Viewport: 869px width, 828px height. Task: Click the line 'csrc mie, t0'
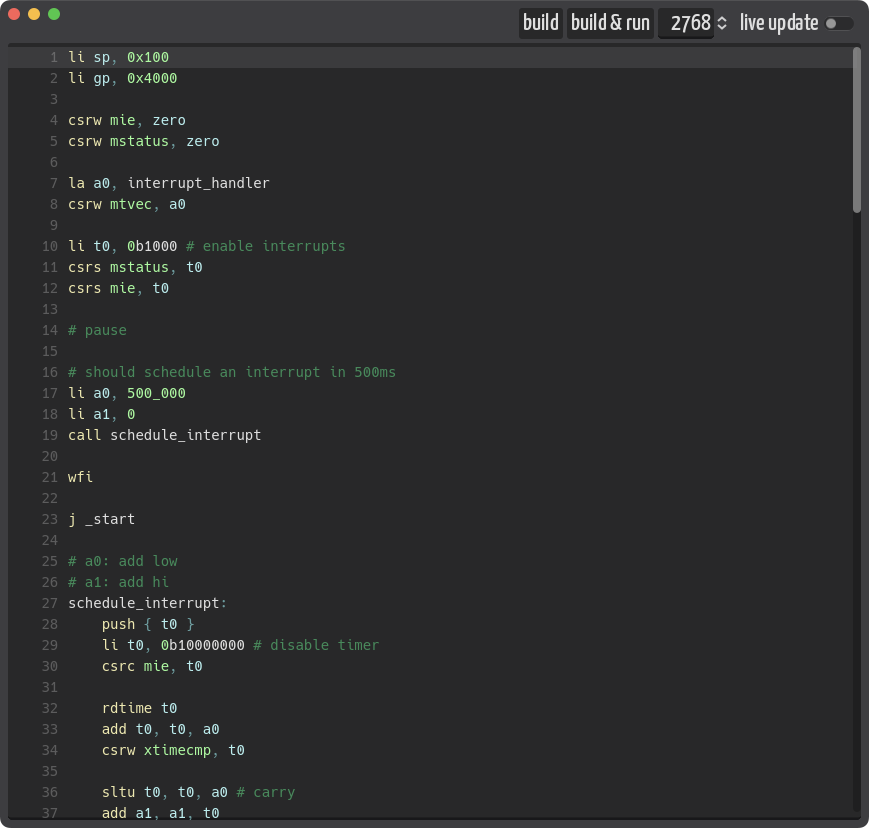click(152, 667)
